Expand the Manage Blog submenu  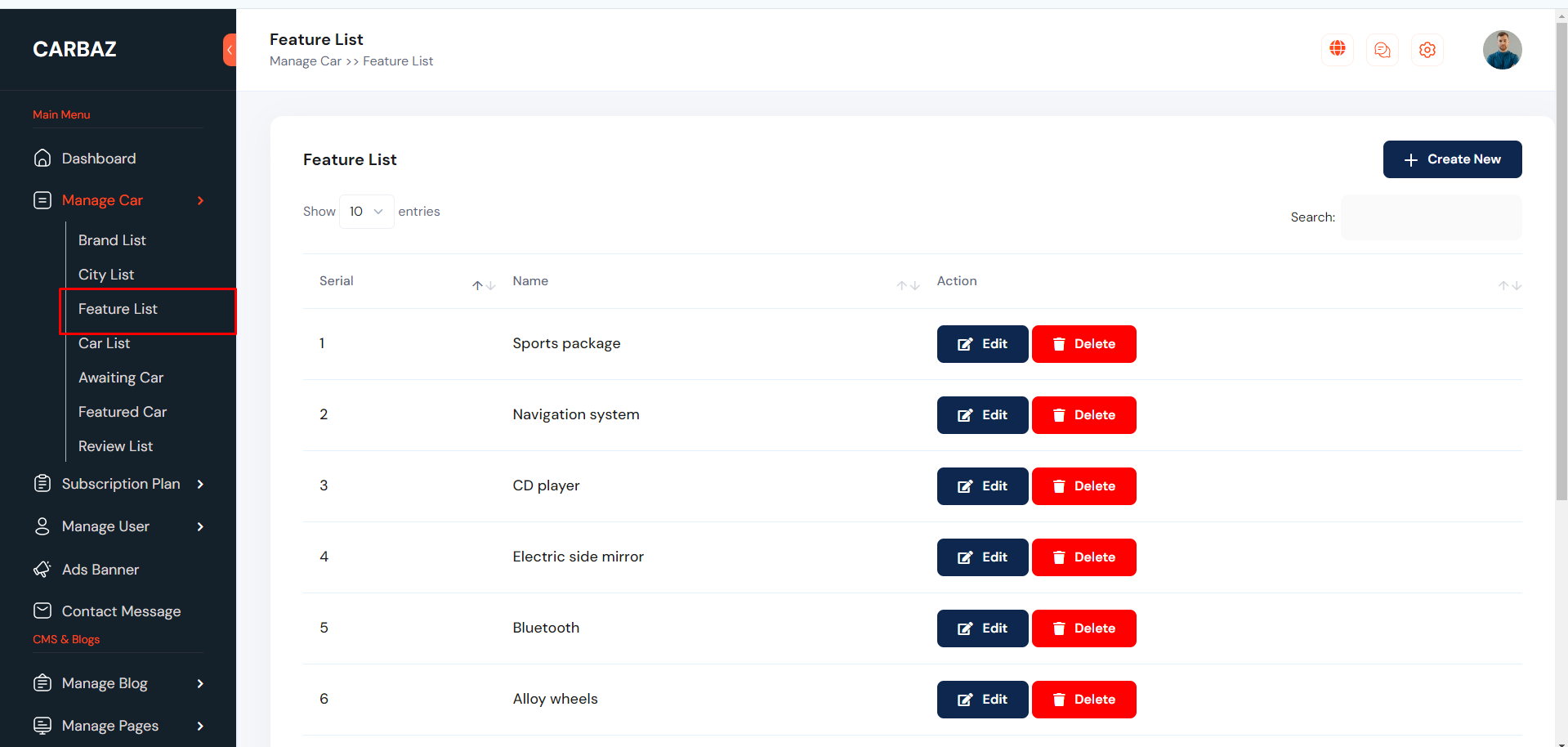pyautogui.click(x=200, y=683)
